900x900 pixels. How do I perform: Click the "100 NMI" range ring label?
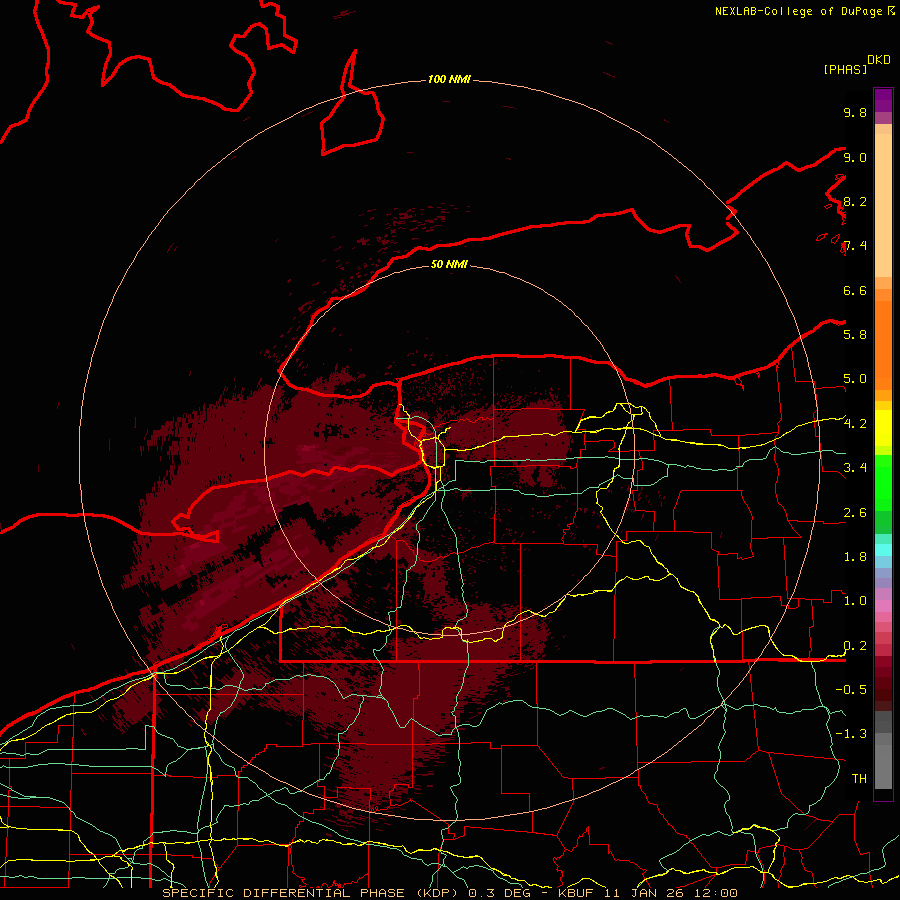point(449,79)
